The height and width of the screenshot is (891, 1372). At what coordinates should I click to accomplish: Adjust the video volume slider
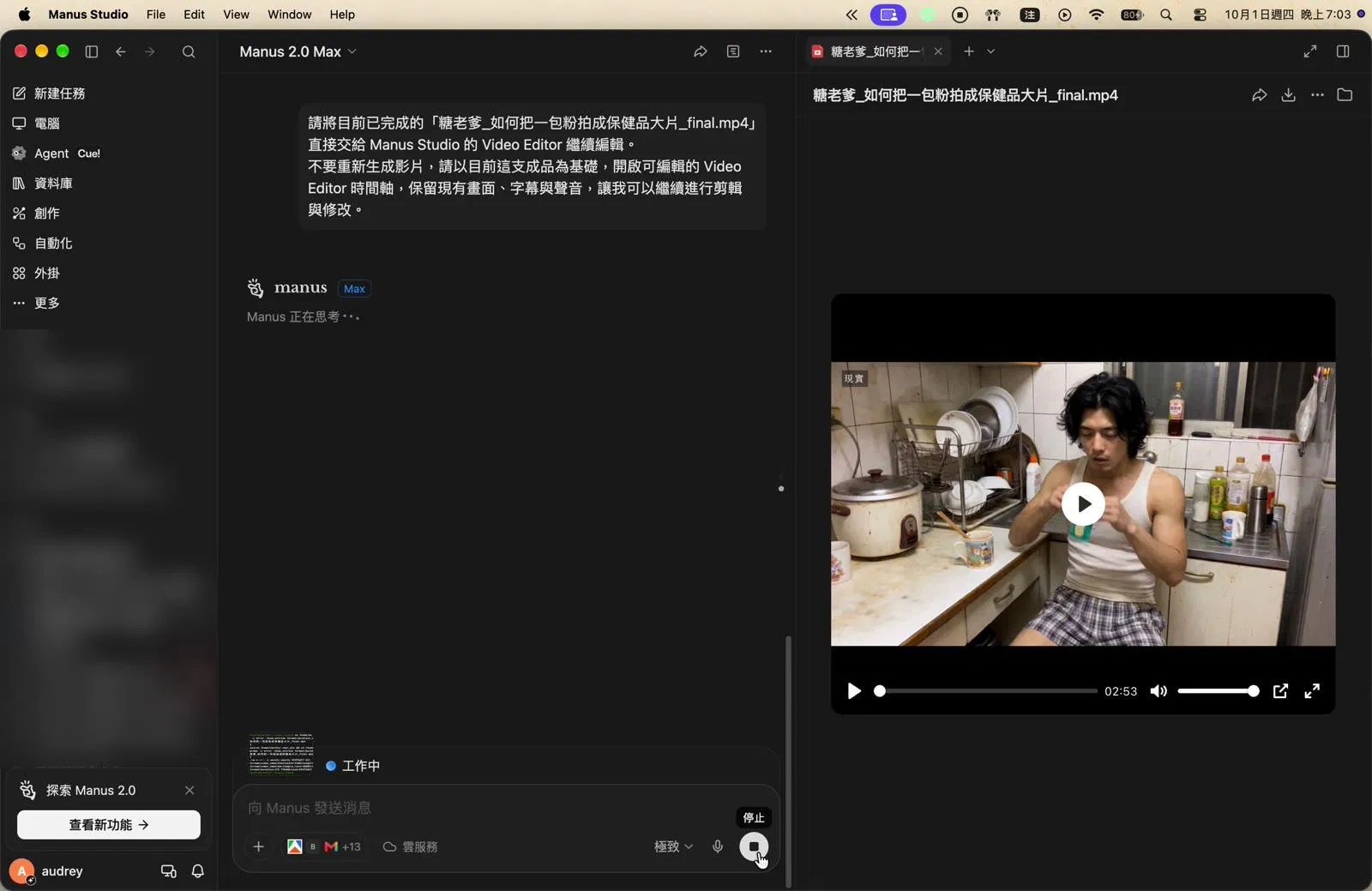click(x=1219, y=691)
